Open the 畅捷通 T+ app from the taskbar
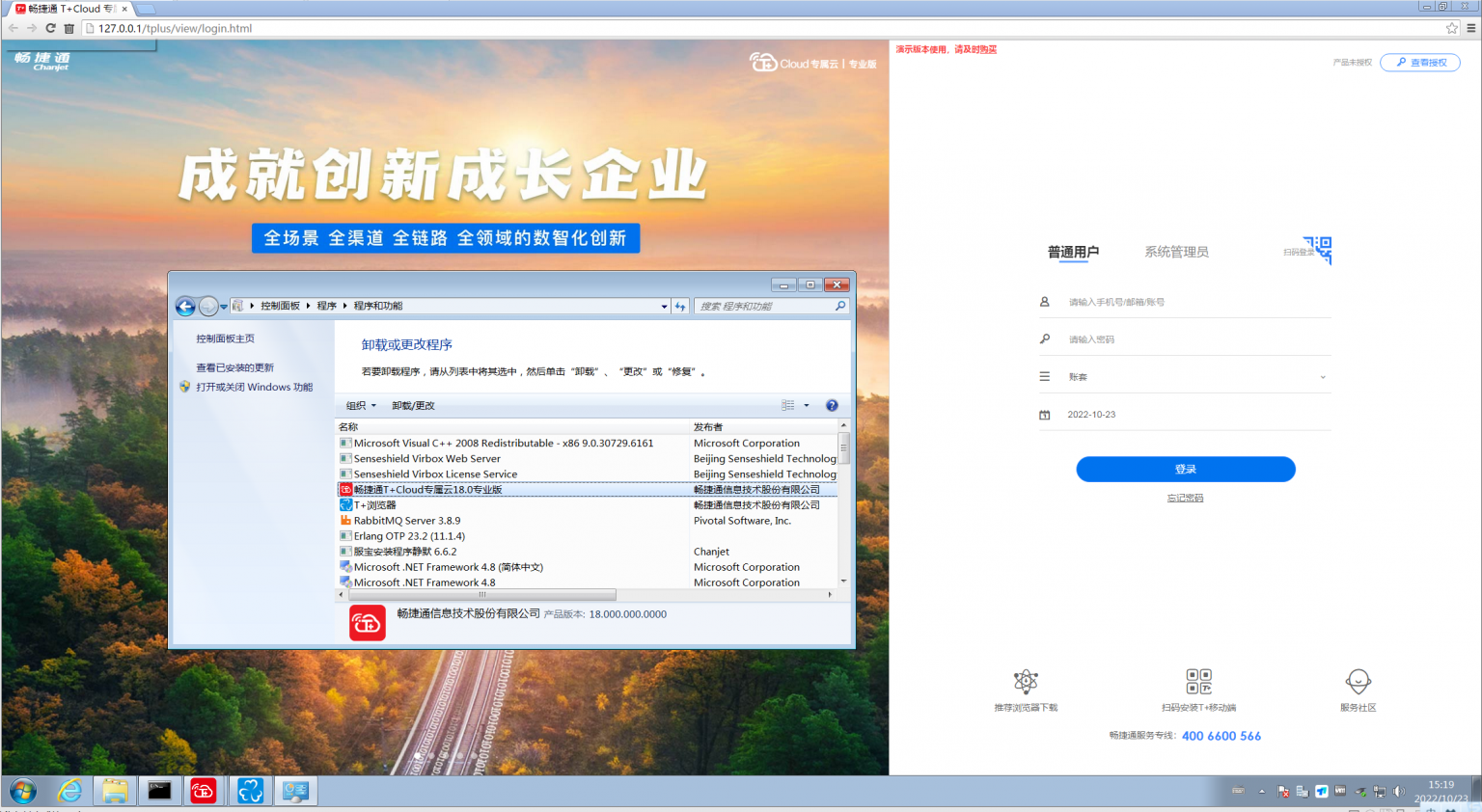This screenshot has width=1482, height=812. [203, 791]
